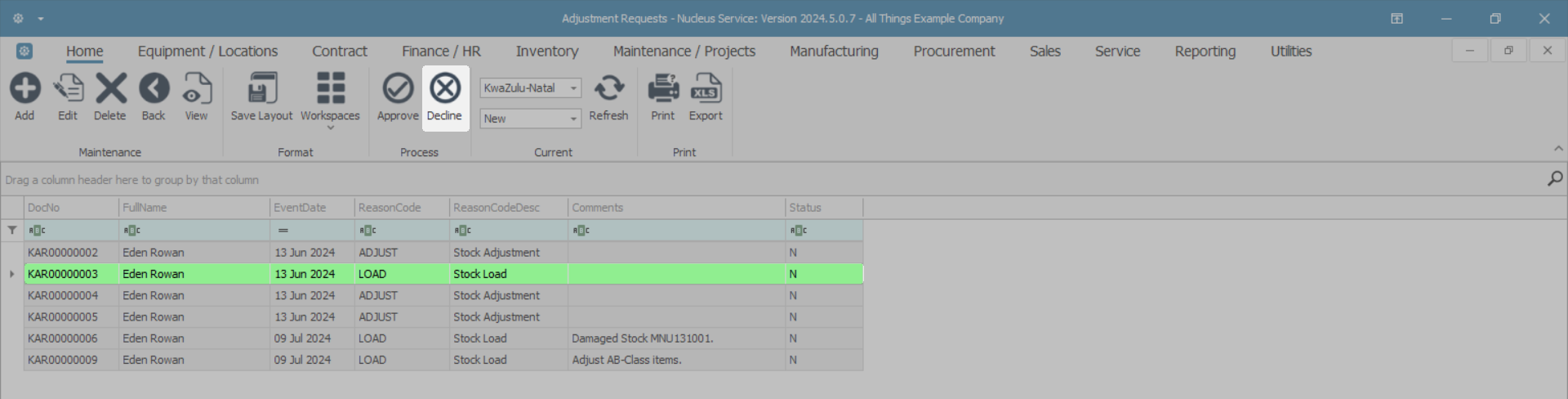The image size is (1568, 399).
Task: Refresh the adjustment requests list
Action: (x=608, y=88)
